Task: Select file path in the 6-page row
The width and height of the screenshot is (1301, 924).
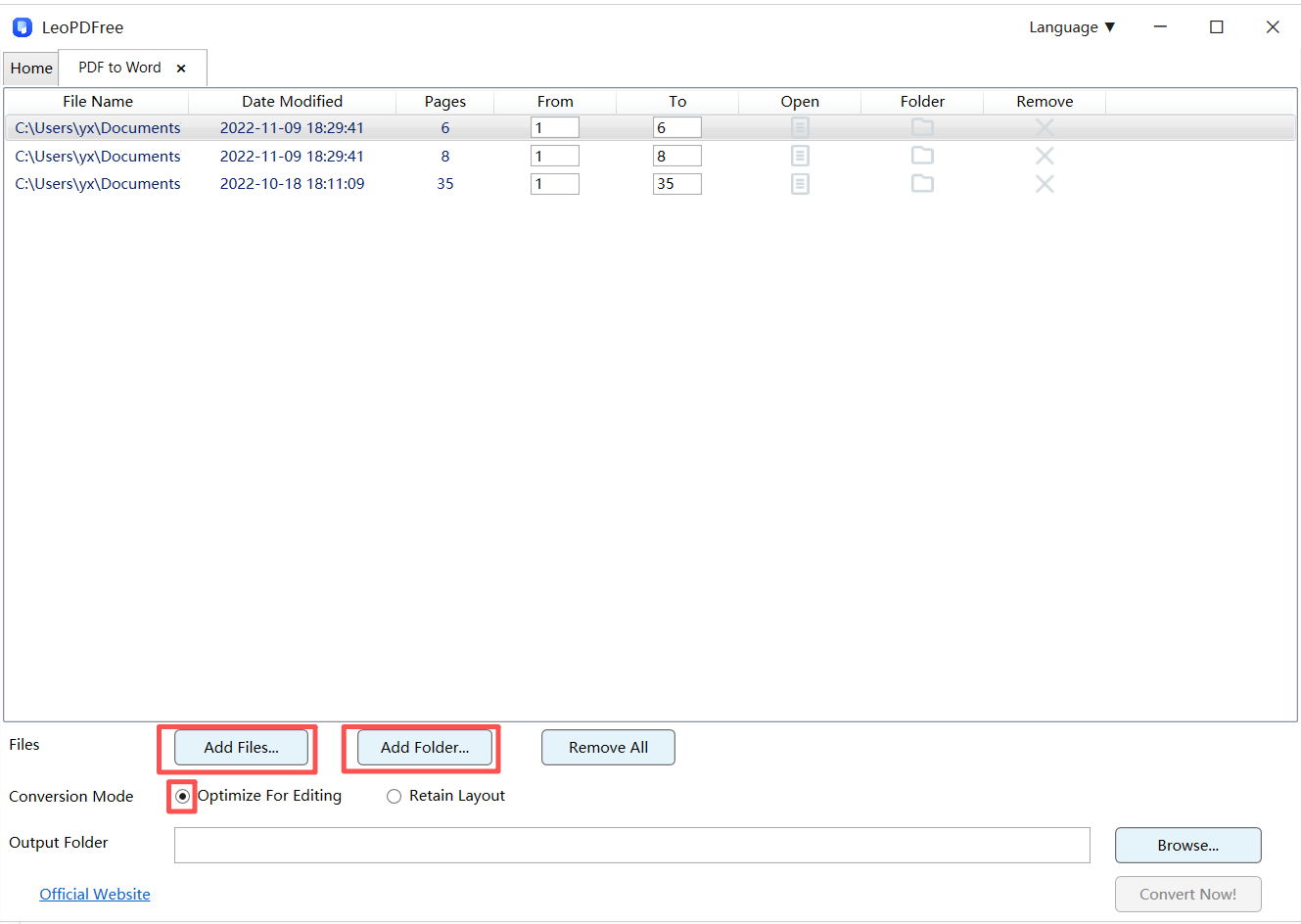Action: 98,128
